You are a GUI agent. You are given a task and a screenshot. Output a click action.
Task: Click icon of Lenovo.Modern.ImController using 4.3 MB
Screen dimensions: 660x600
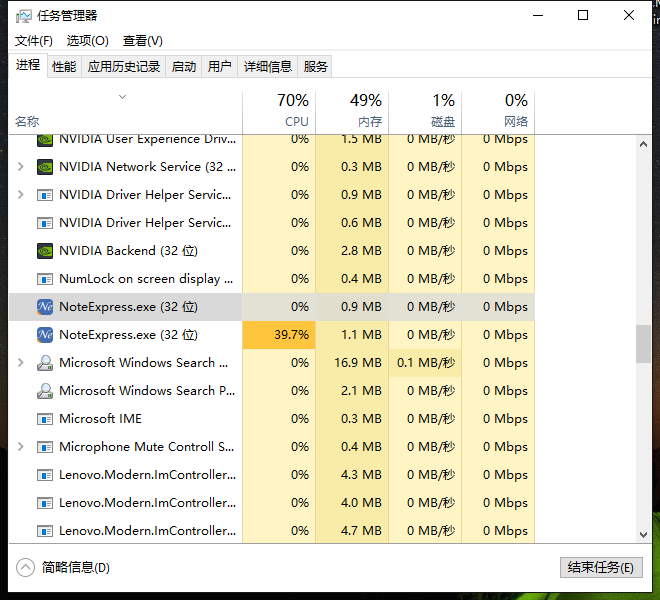(45, 475)
